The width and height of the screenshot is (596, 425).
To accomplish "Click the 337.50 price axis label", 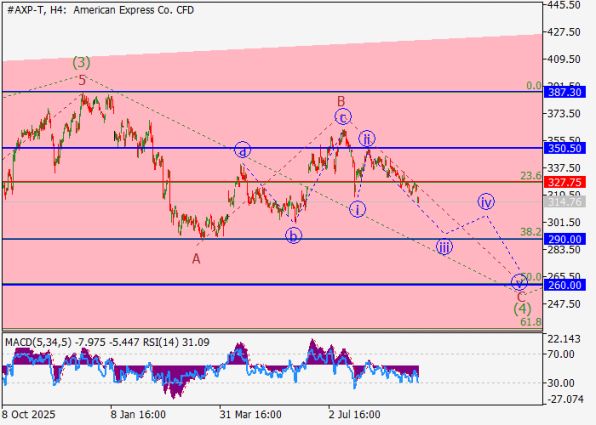I will coord(565,168).
